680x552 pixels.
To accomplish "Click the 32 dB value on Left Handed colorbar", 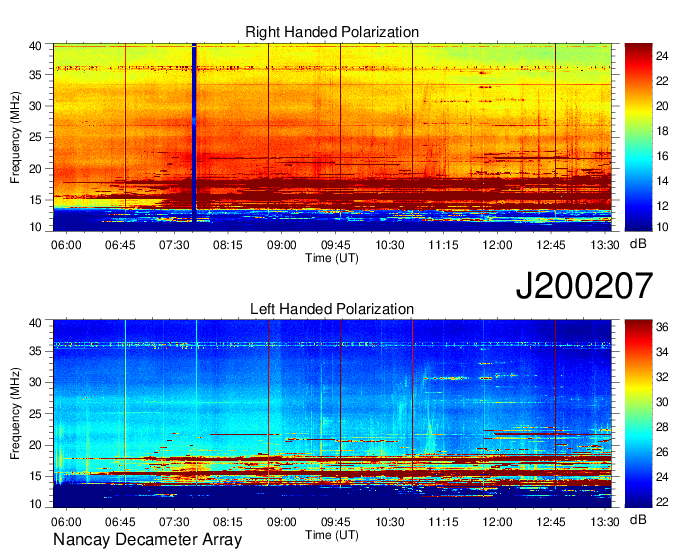I will (662, 377).
